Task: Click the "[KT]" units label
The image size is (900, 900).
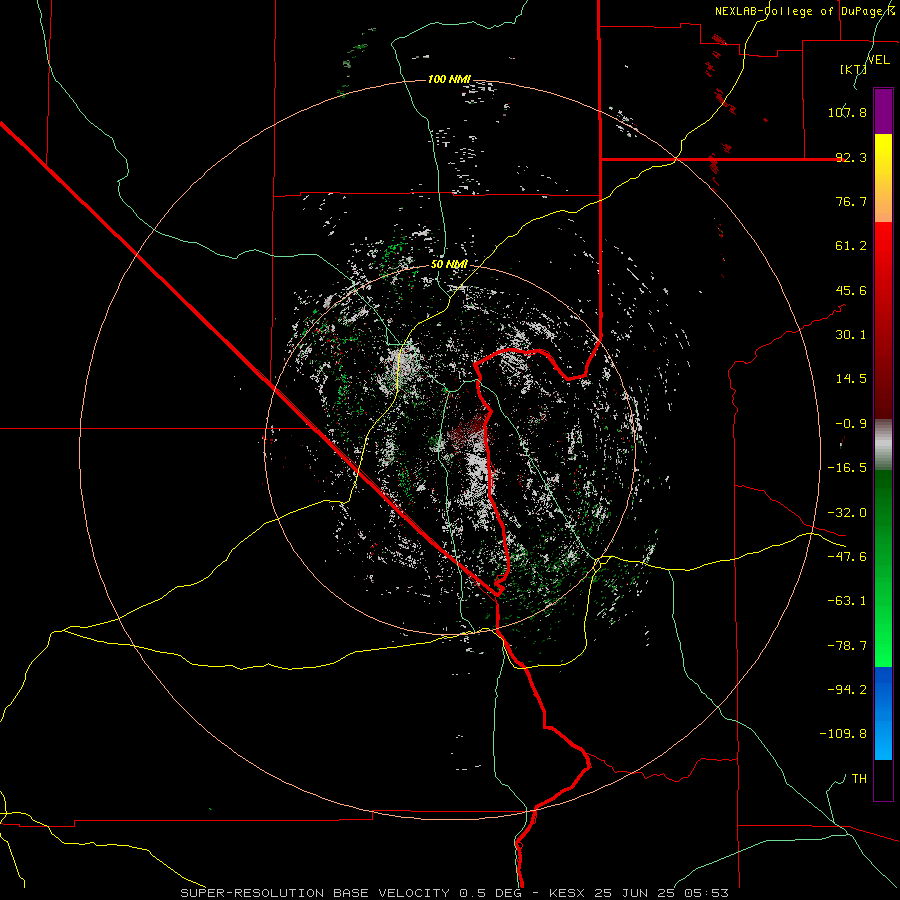Action: [x=854, y=69]
